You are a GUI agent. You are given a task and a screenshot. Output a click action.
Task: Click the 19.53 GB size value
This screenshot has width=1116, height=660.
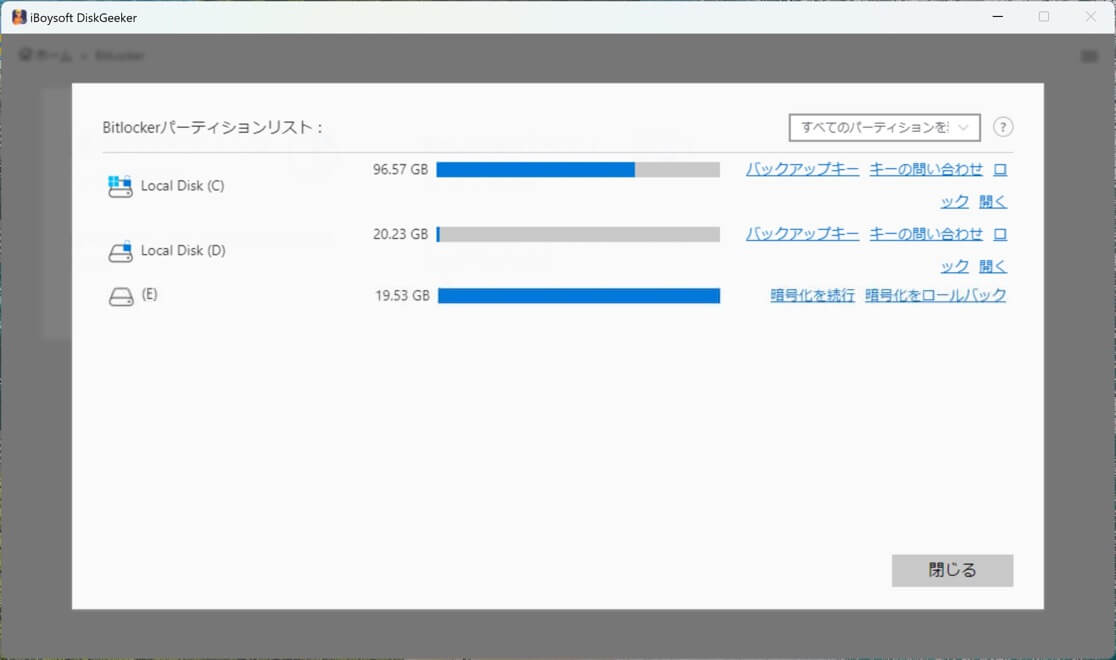coord(402,295)
